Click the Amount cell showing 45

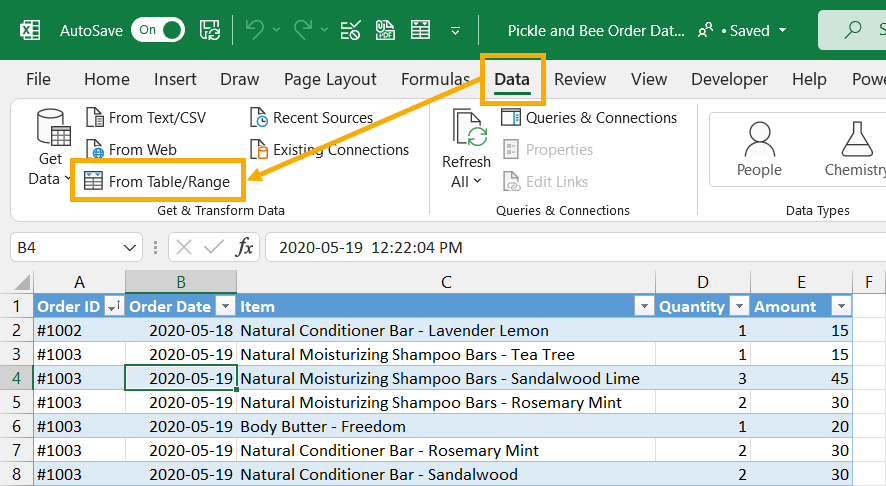coord(801,378)
